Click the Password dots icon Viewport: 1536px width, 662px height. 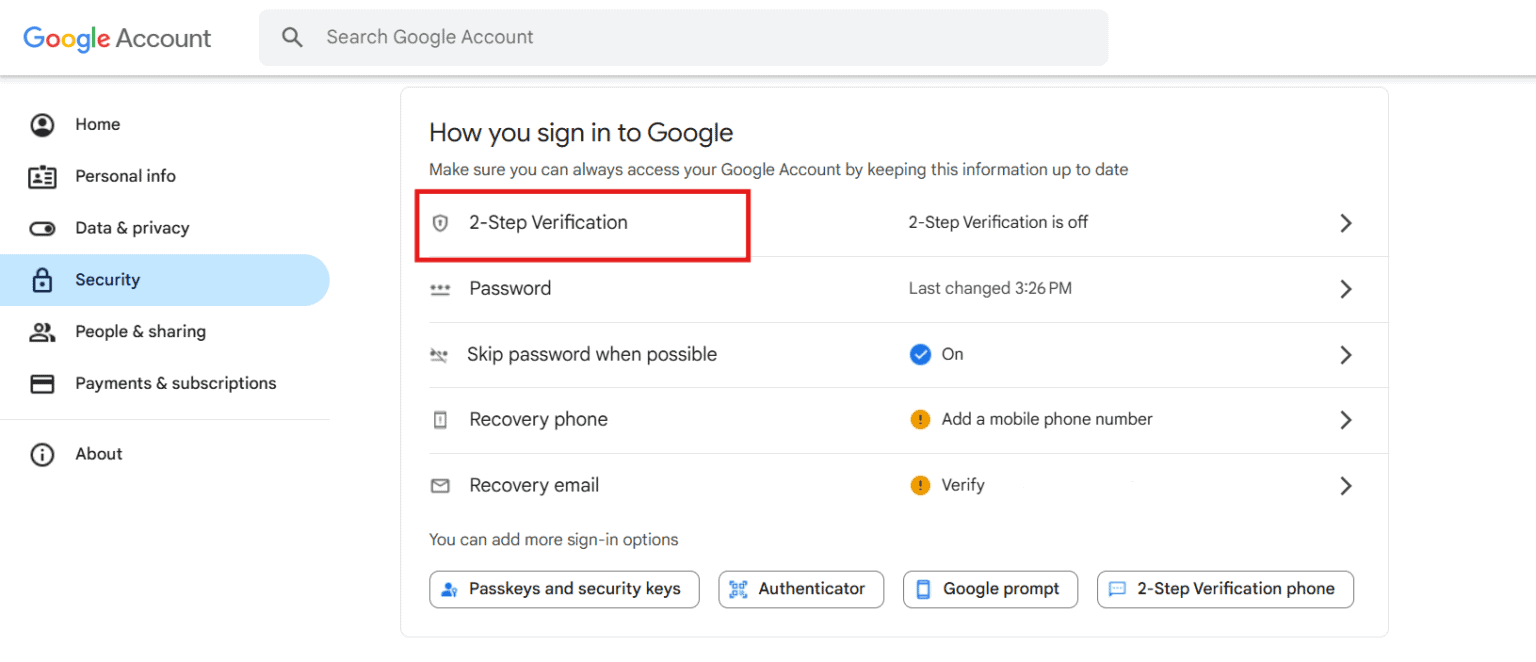pyautogui.click(x=440, y=288)
